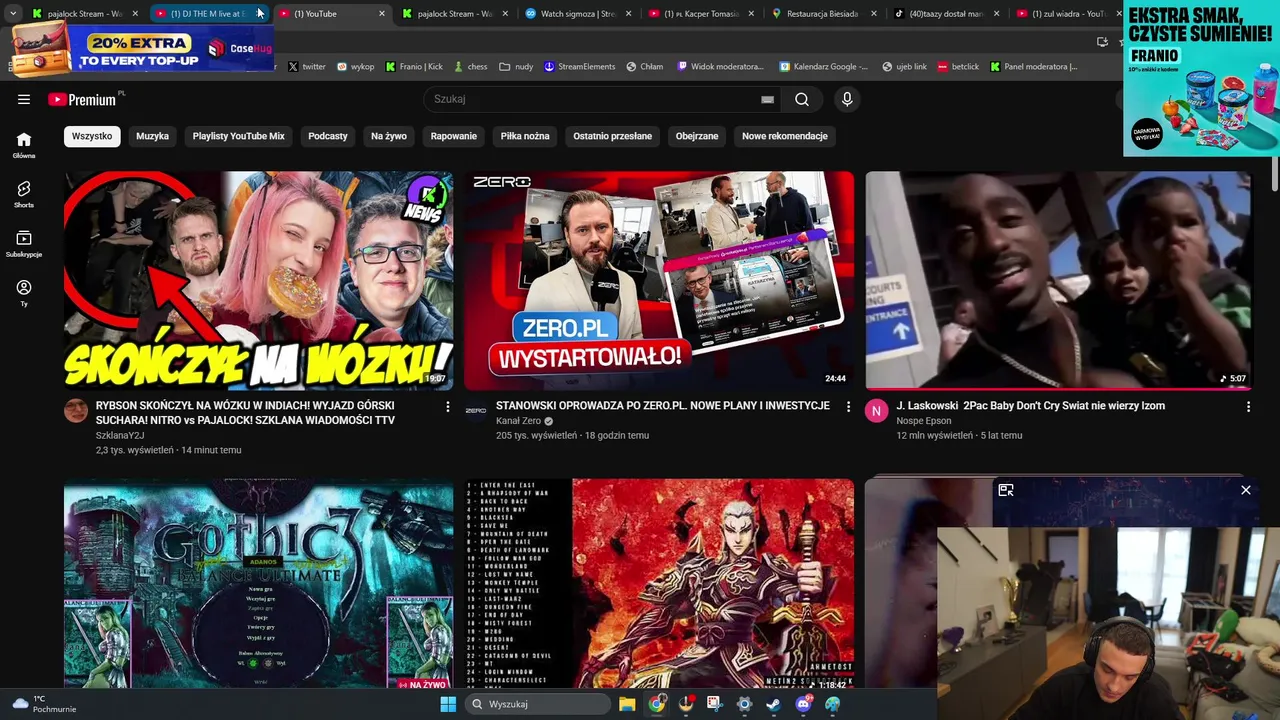Open the Windows Start button
The width and height of the screenshot is (1280, 720).
pos(448,704)
